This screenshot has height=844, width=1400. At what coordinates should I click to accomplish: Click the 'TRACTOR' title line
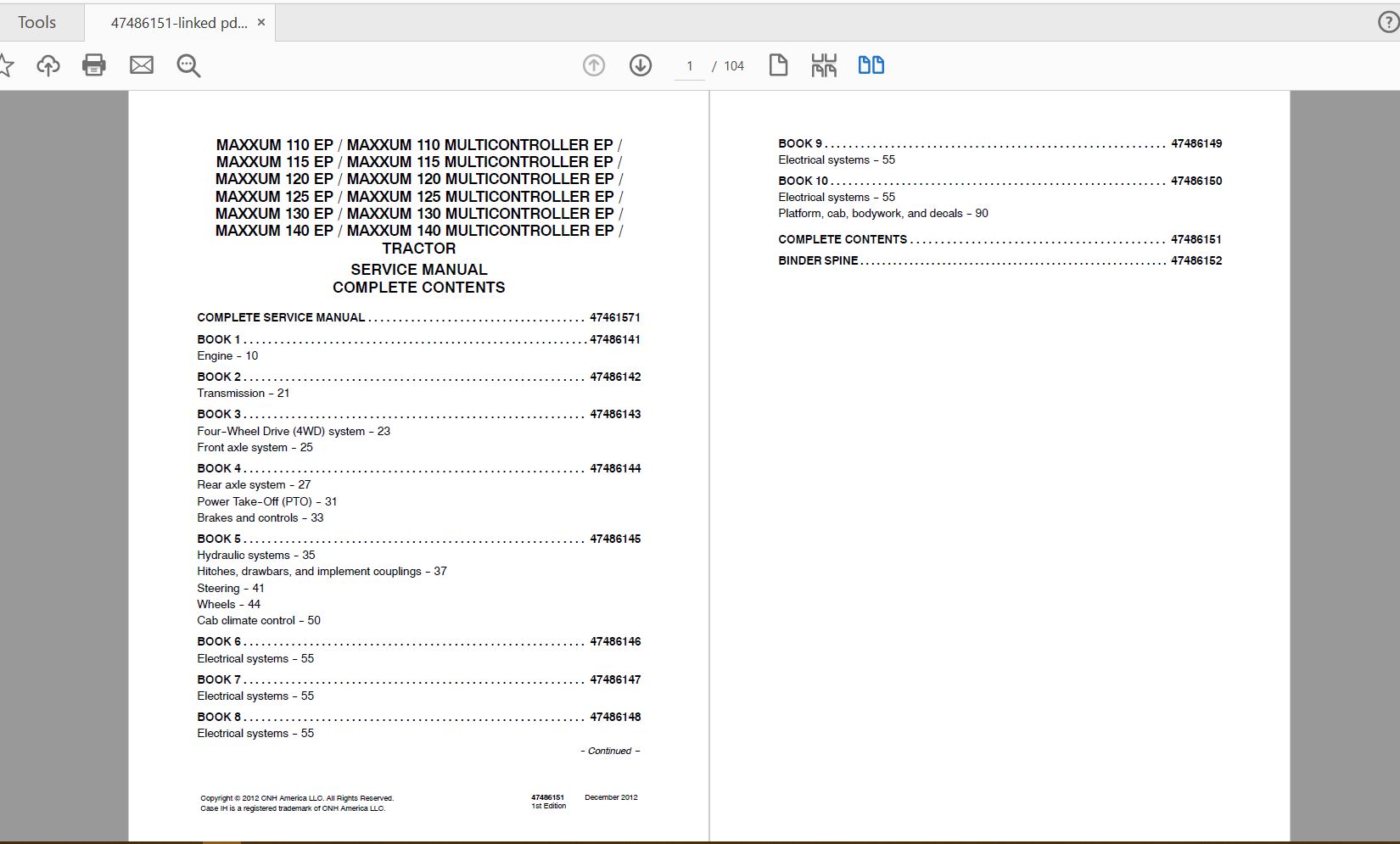point(419,249)
